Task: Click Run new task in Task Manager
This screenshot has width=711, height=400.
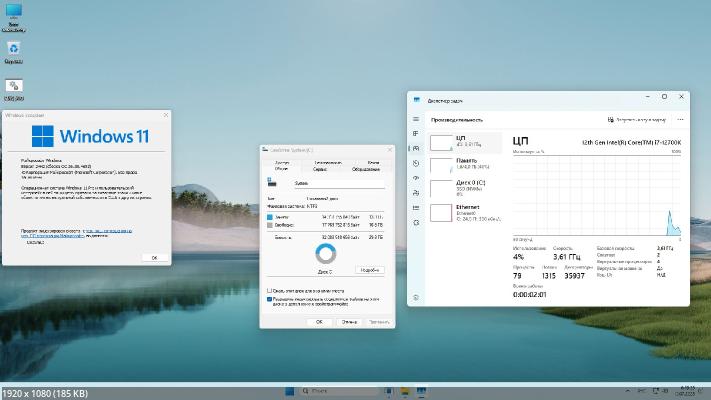Action: click(x=637, y=120)
